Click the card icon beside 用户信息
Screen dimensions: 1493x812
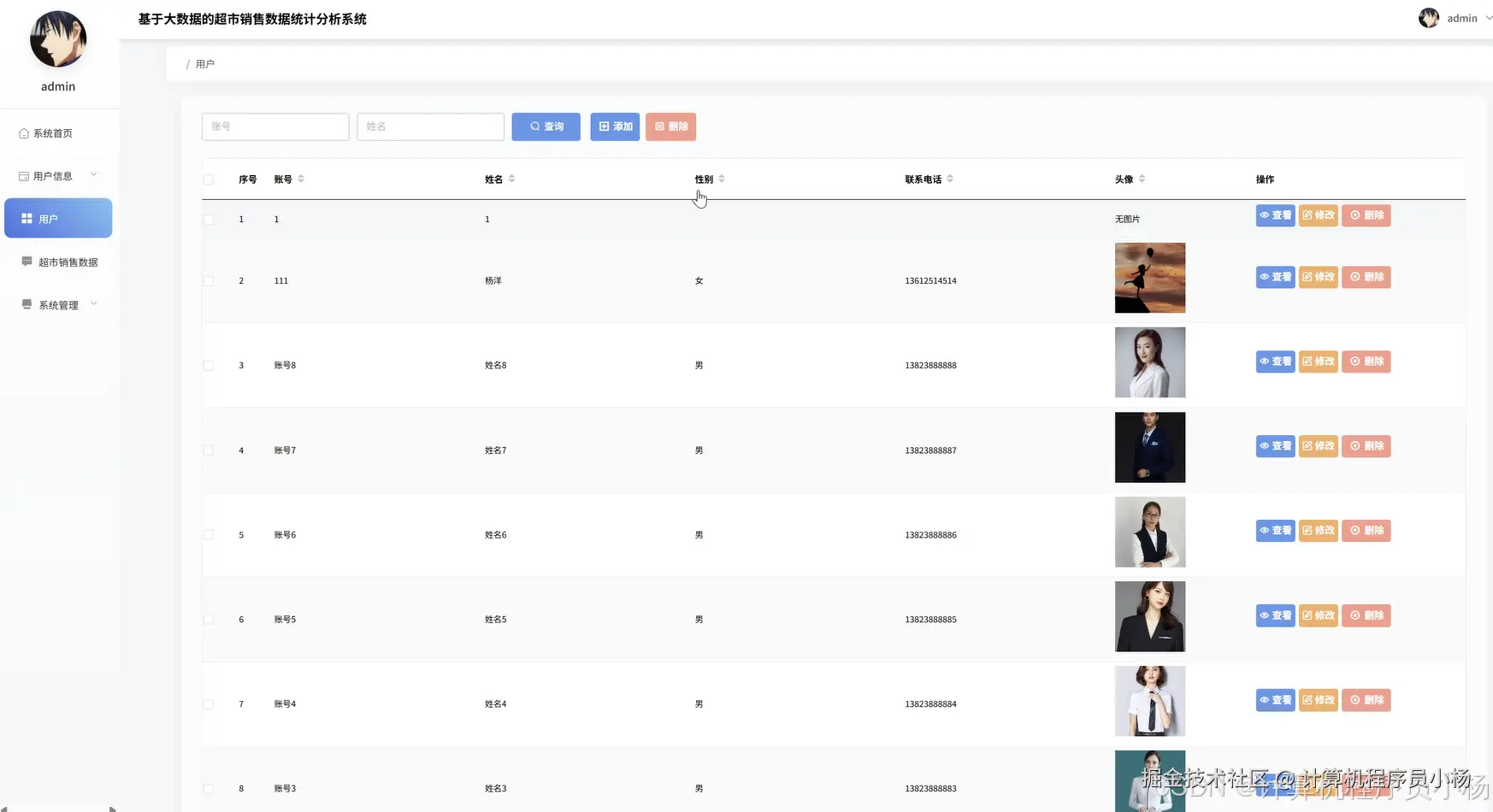click(x=24, y=176)
